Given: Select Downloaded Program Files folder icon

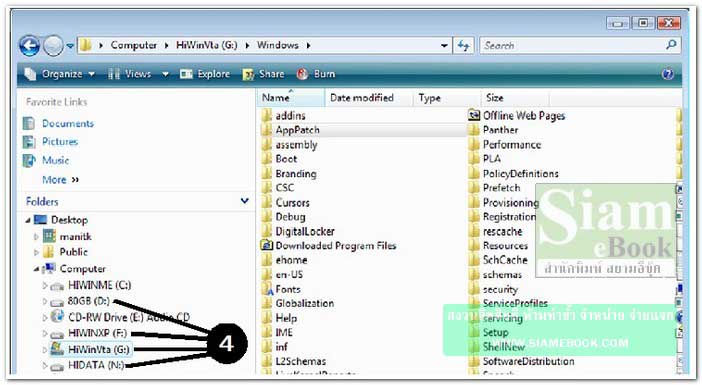Looking at the screenshot, I should [266, 246].
